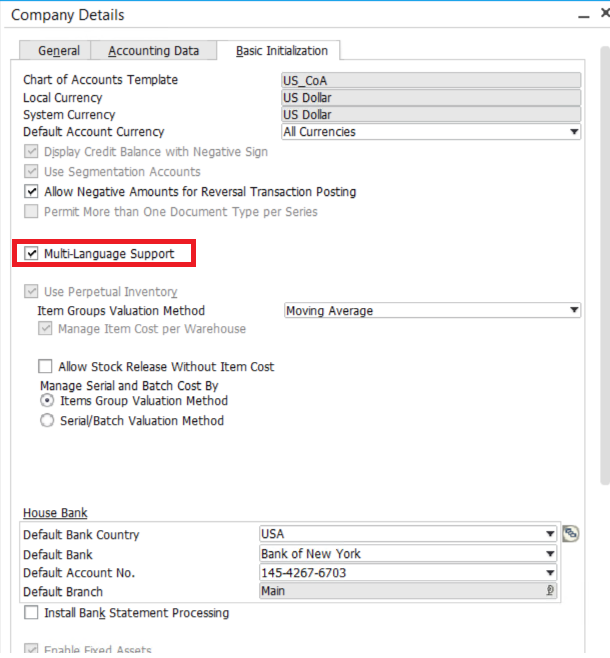Open Default Account Currency dropdown

pos(574,132)
